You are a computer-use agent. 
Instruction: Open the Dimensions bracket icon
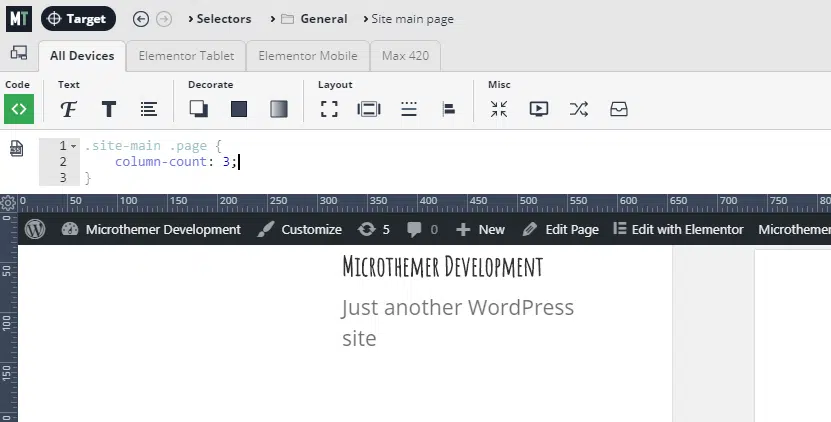(x=329, y=109)
